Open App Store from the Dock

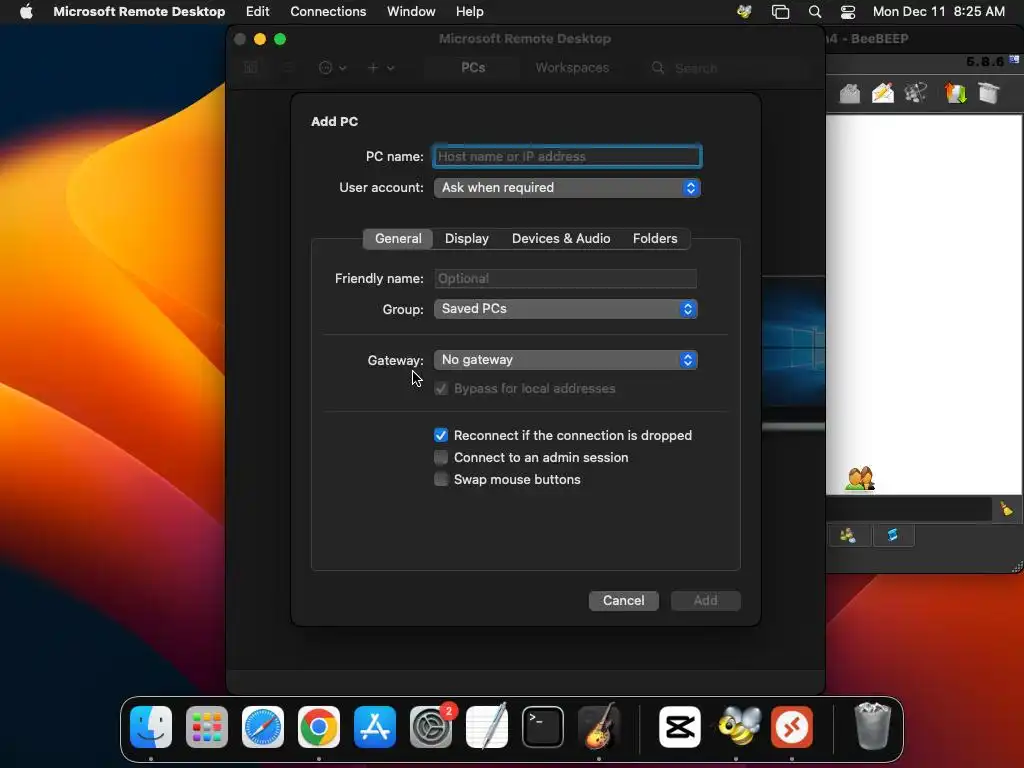coord(375,727)
